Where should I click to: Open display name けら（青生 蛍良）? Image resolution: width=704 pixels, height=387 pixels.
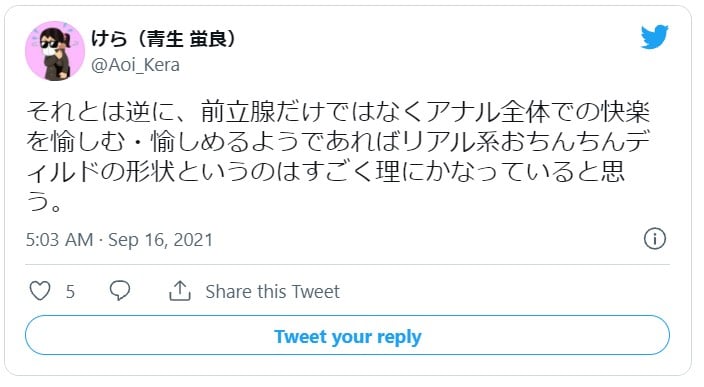click(163, 39)
